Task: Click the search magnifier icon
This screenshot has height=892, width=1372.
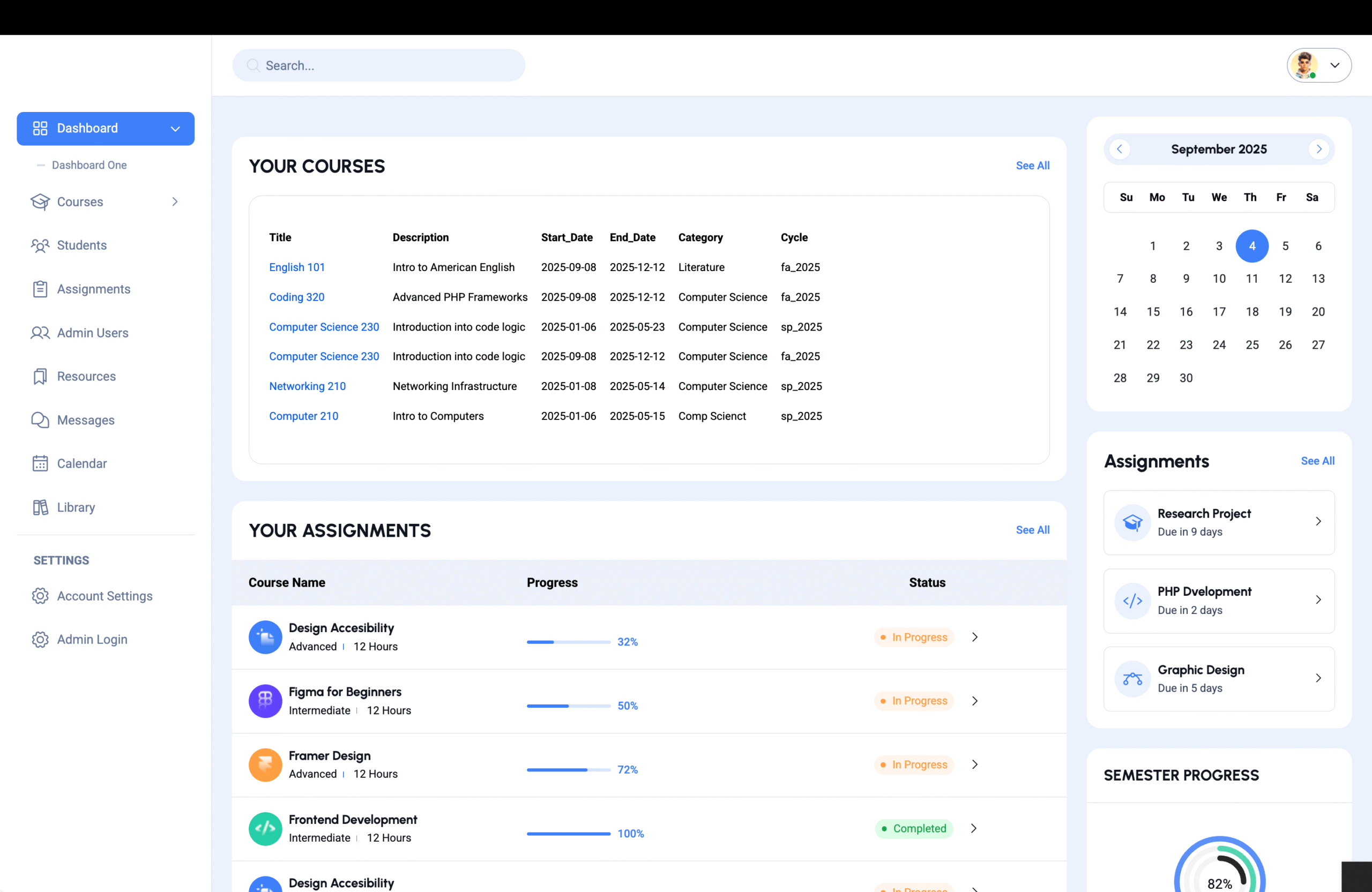Action: pos(253,66)
